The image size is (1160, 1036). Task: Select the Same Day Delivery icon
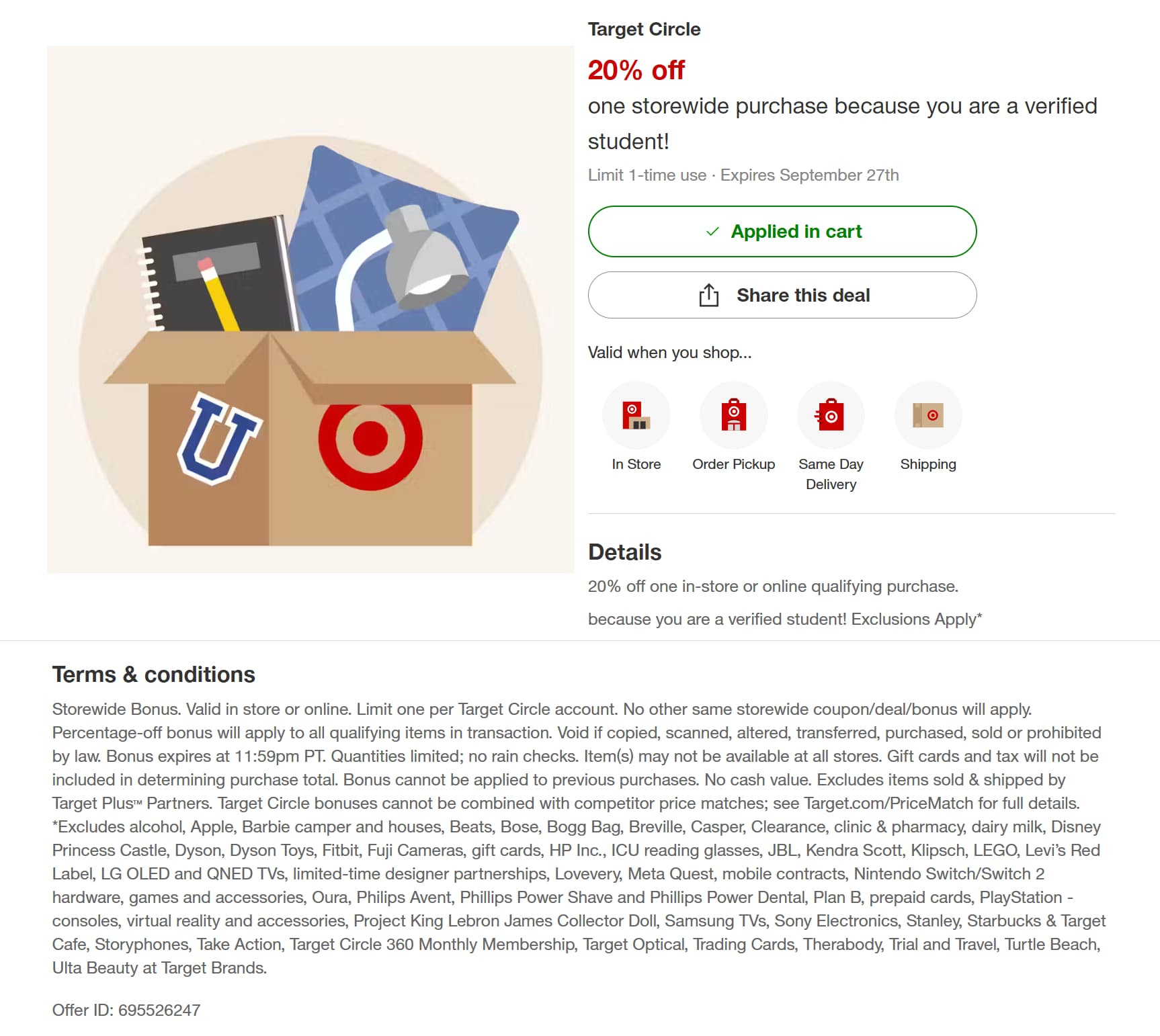click(831, 415)
